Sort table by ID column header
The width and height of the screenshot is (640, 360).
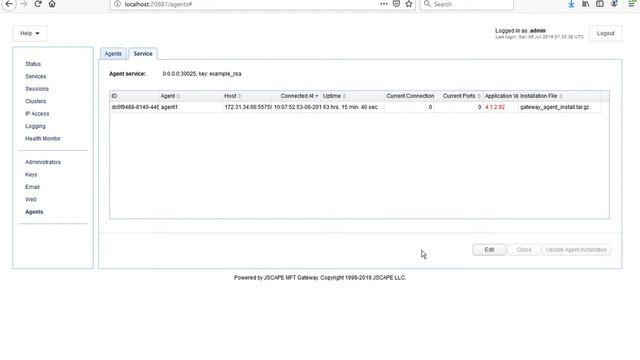click(x=134, y=96)
